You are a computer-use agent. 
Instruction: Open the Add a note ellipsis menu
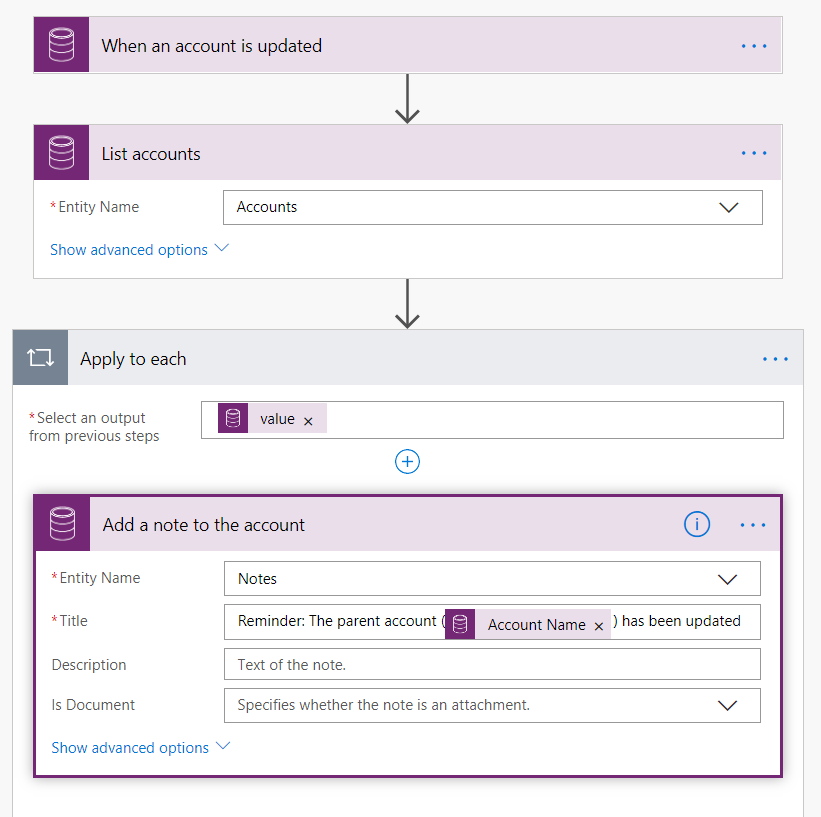click(753, 525)
